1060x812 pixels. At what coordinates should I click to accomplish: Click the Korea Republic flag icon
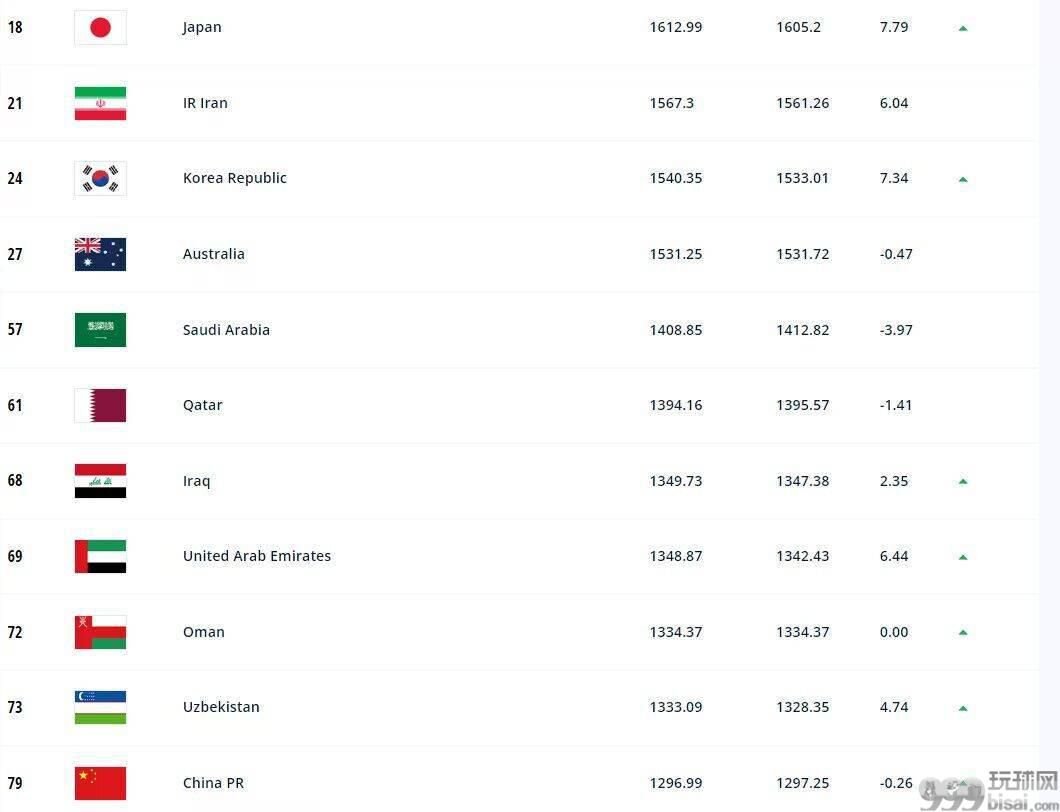pyautogui.click(x=100, y=178)
